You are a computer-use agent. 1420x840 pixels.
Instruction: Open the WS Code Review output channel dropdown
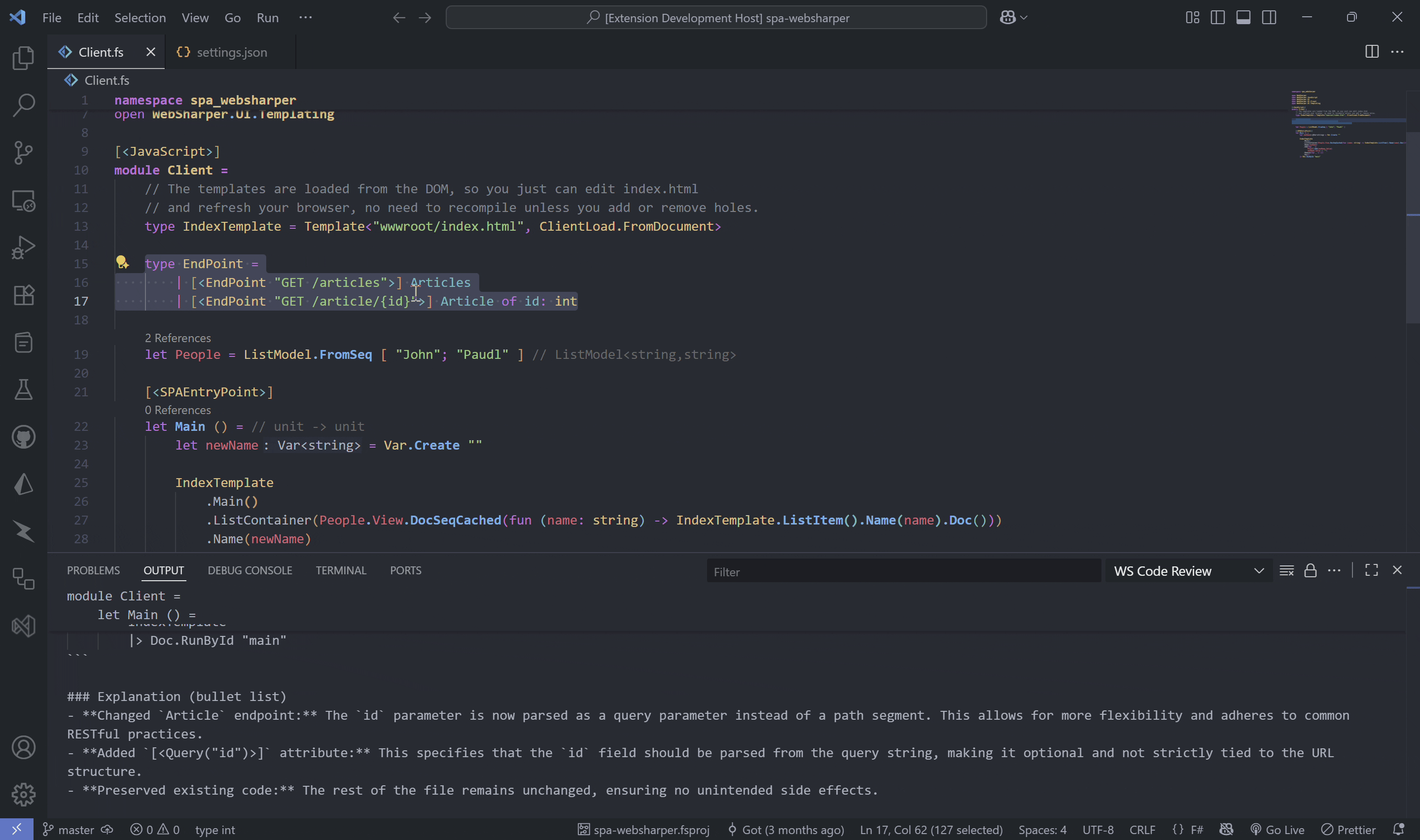pos(1189,571)
